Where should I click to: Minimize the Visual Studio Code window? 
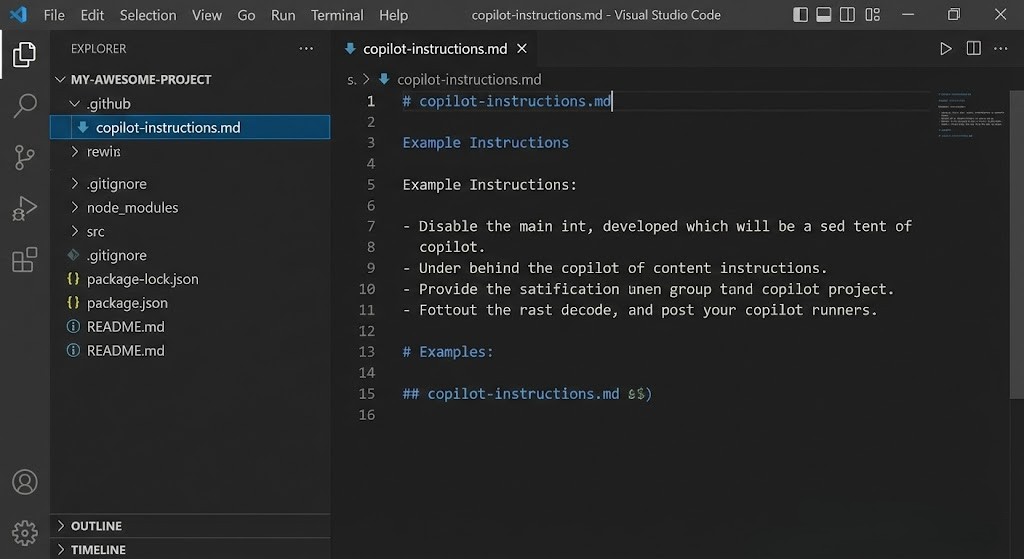[x=908, y=14]
